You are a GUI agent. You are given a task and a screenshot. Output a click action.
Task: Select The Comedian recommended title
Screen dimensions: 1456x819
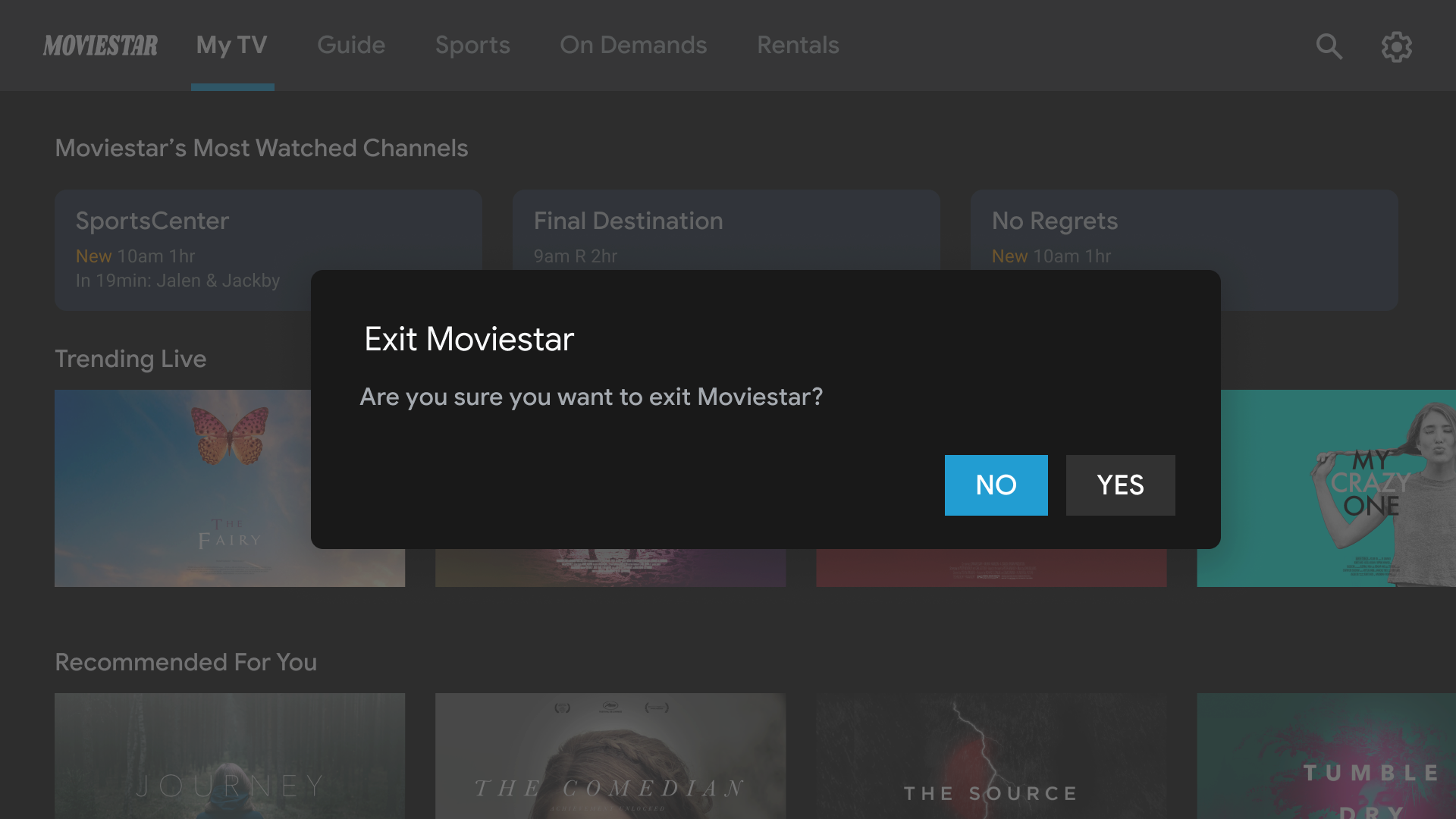(610, 756)
